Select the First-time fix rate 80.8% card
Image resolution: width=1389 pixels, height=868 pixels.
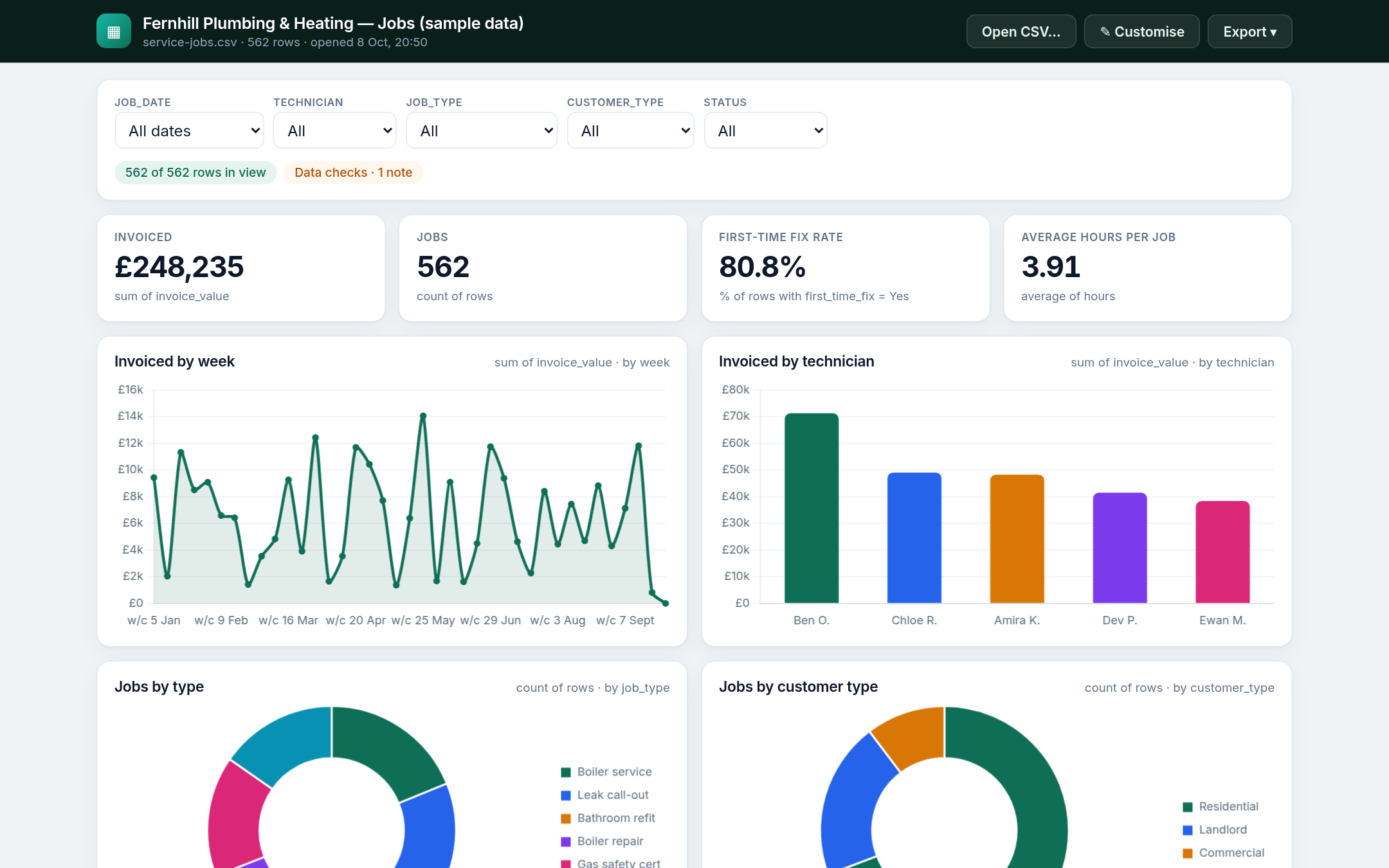pyautogui.click(x=846, y=268)
